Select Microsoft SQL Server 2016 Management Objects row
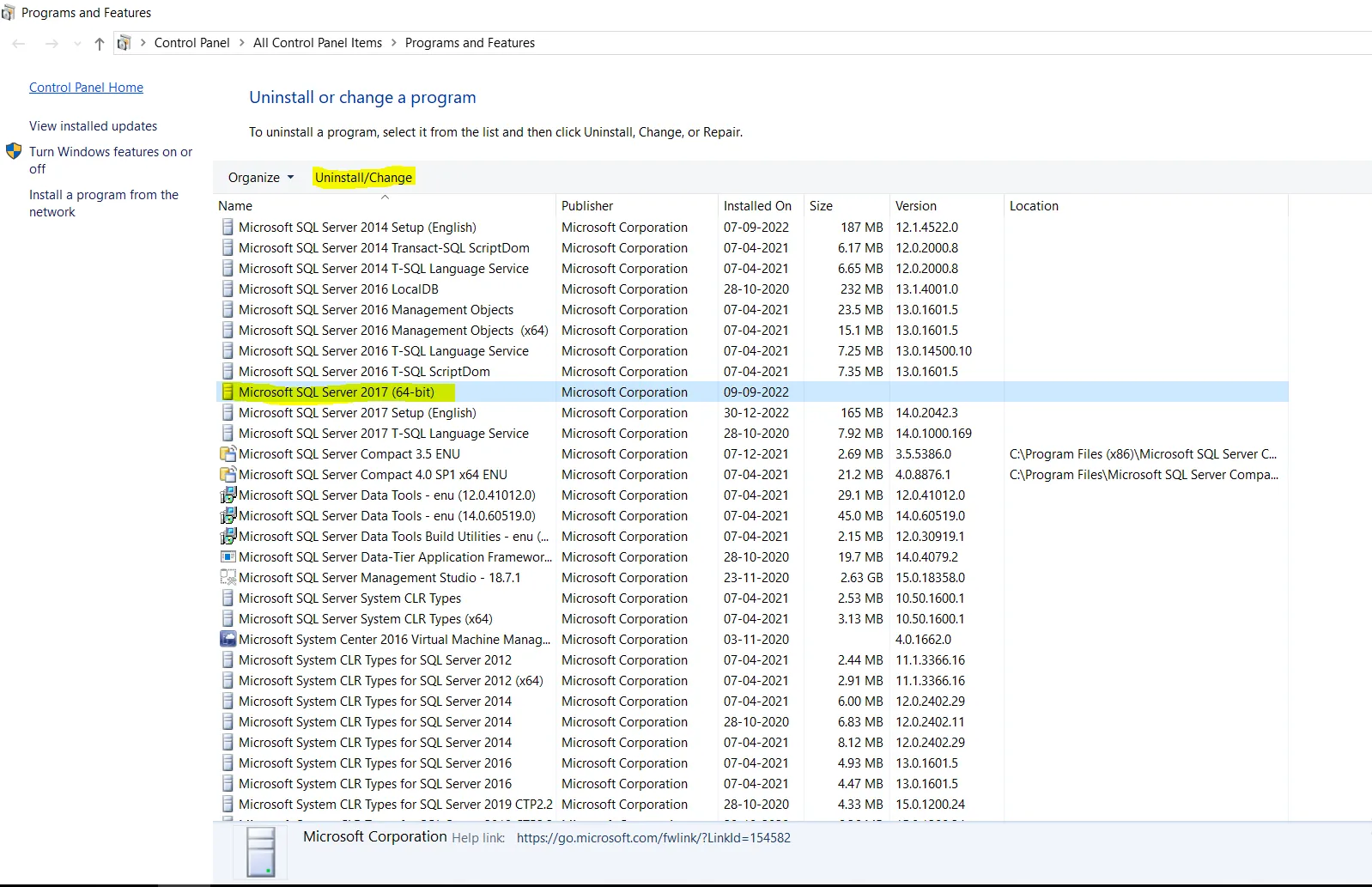This screenshot has width=1372, height=887. (x=751, y=310)
